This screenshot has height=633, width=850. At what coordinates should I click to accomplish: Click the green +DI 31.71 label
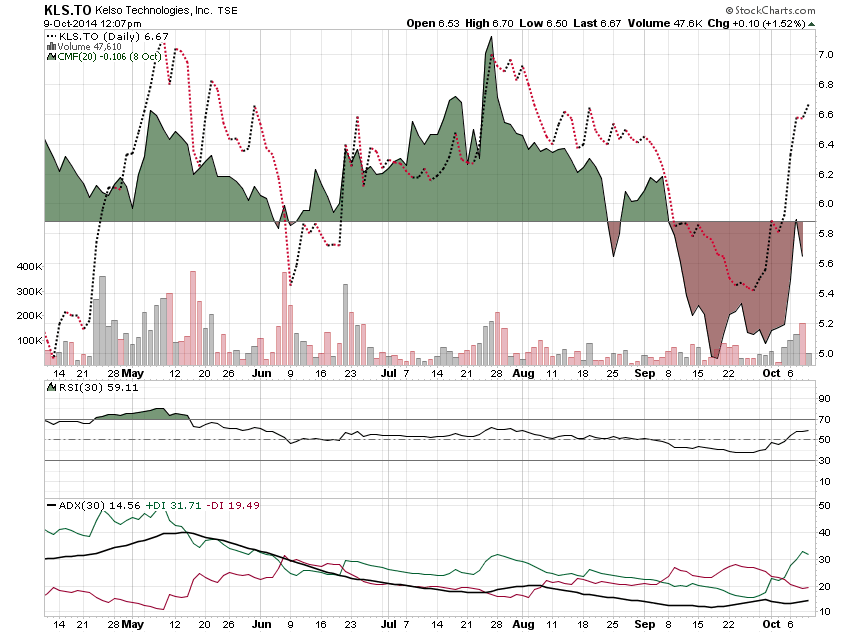[173, 505]
